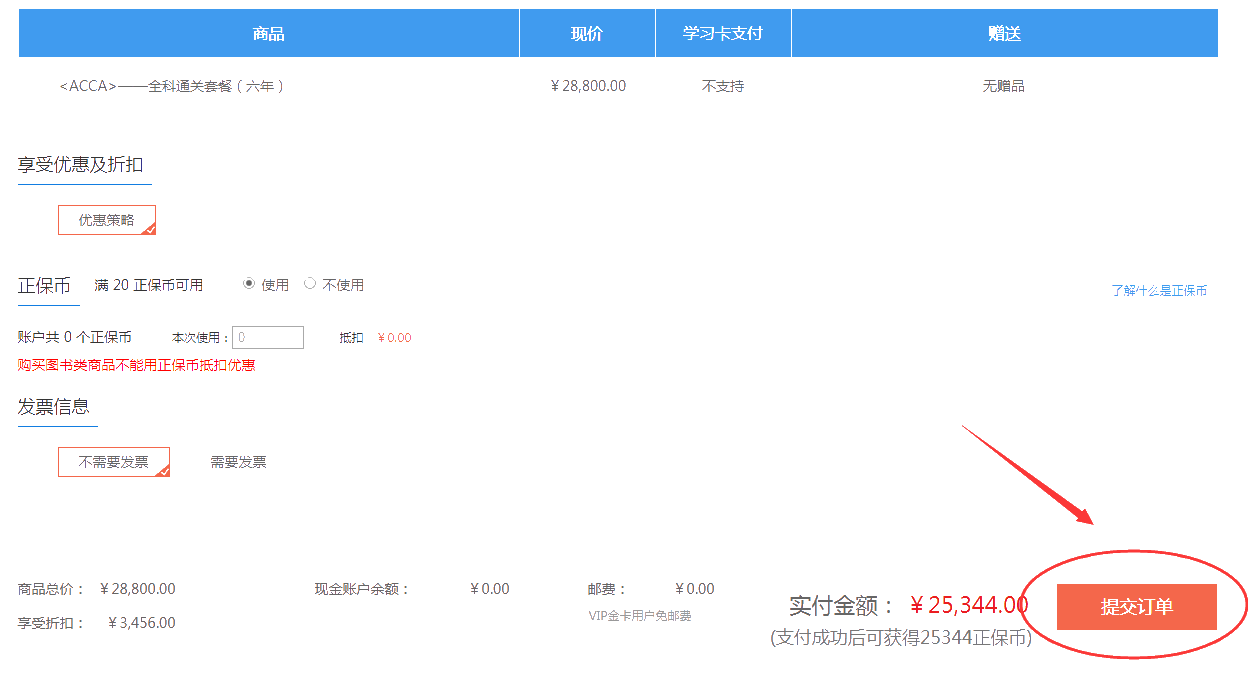Click the 提交订单 submit order button
Screen dimensions: 1248x680
(1136, 607)
